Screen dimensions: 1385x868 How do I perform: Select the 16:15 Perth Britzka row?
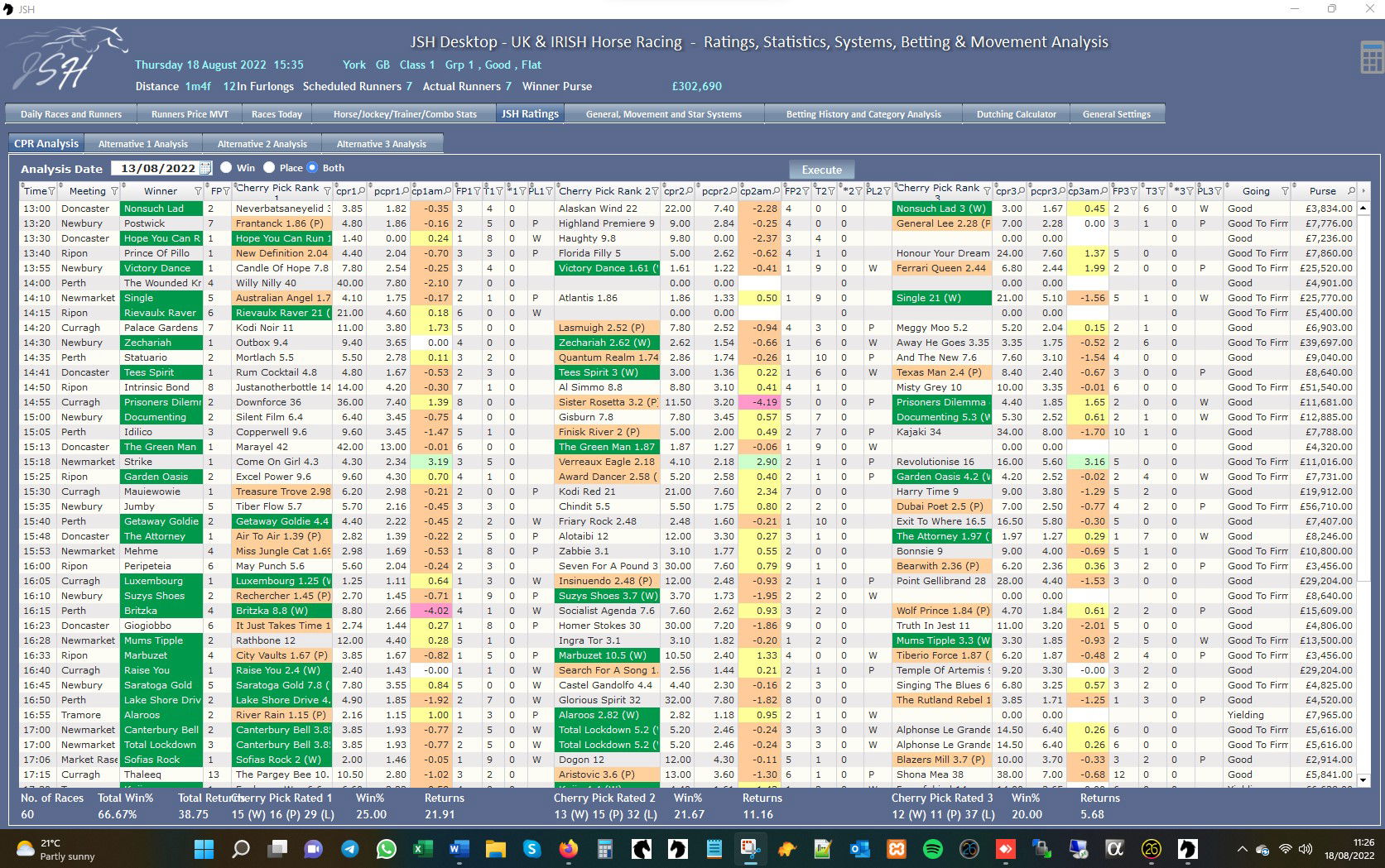coord(689,611)
